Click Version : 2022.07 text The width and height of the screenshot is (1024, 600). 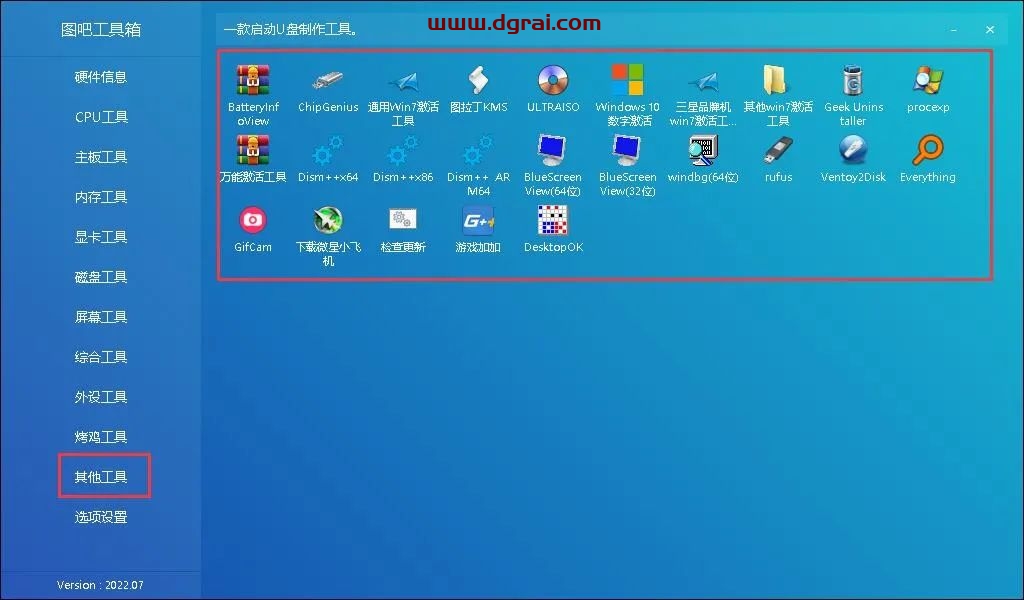100,585
